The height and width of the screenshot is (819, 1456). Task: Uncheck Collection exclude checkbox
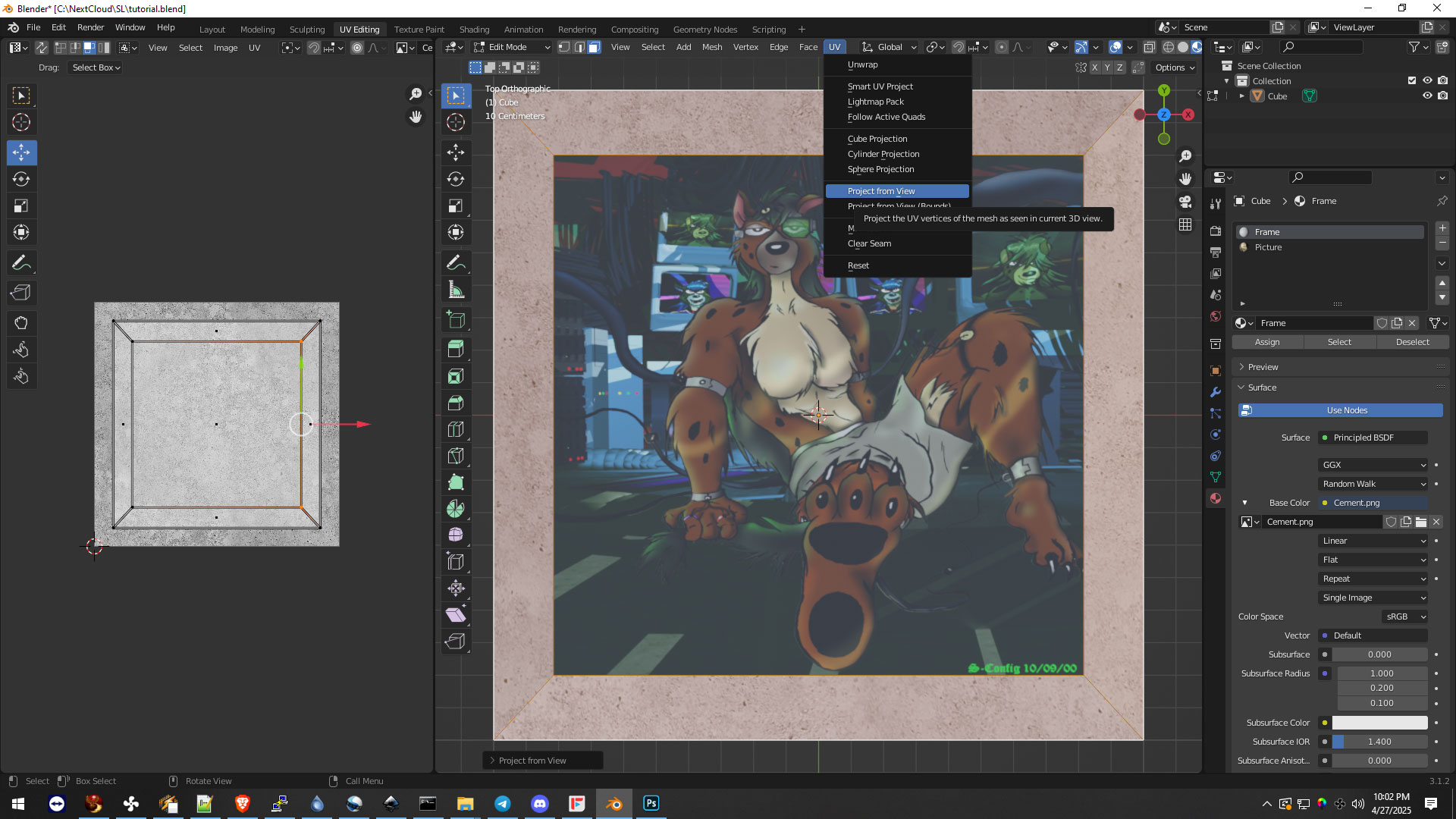pos(1412,80)
